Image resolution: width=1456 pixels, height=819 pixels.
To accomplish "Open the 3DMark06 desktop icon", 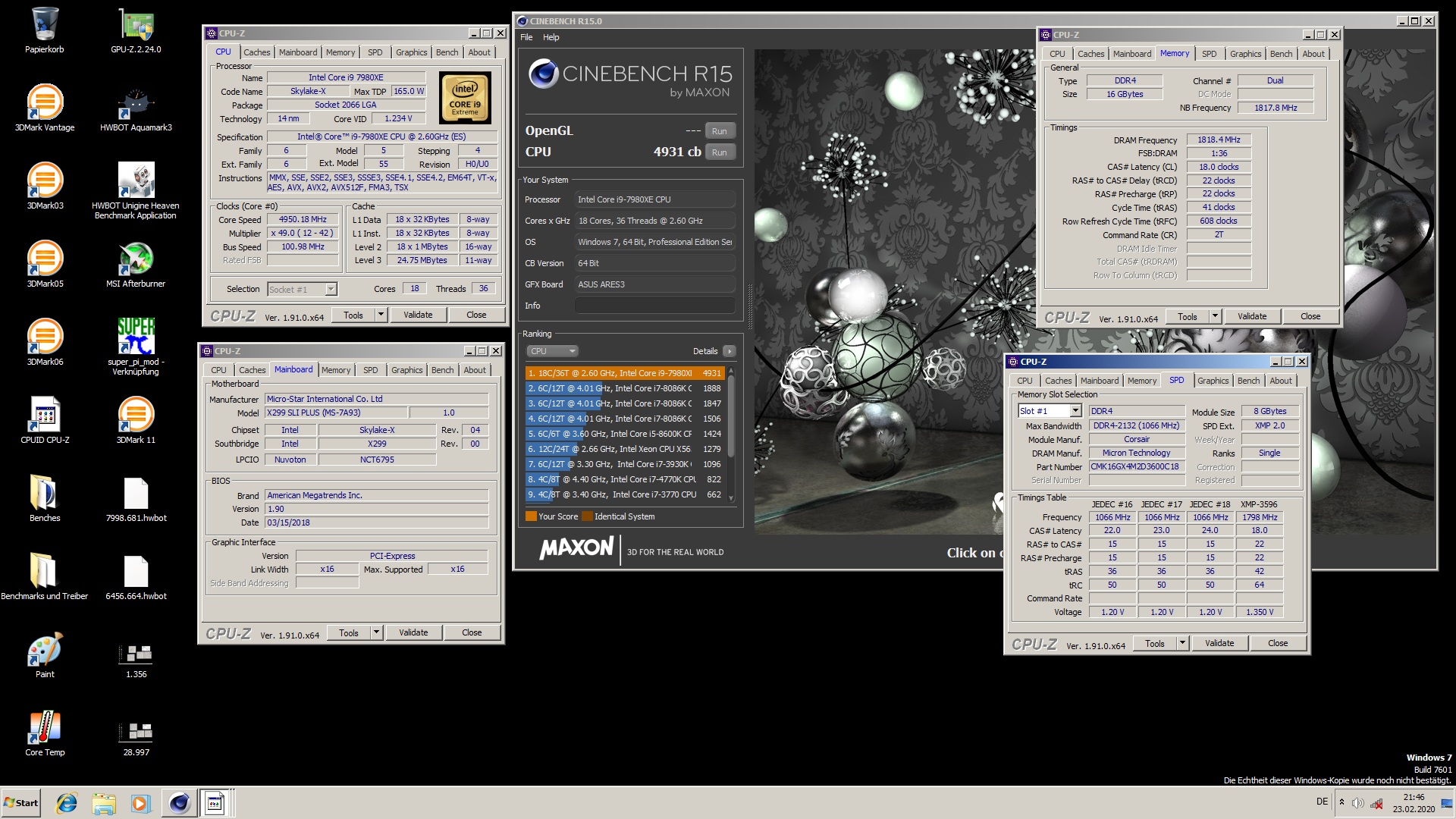I will pos(45,343).
